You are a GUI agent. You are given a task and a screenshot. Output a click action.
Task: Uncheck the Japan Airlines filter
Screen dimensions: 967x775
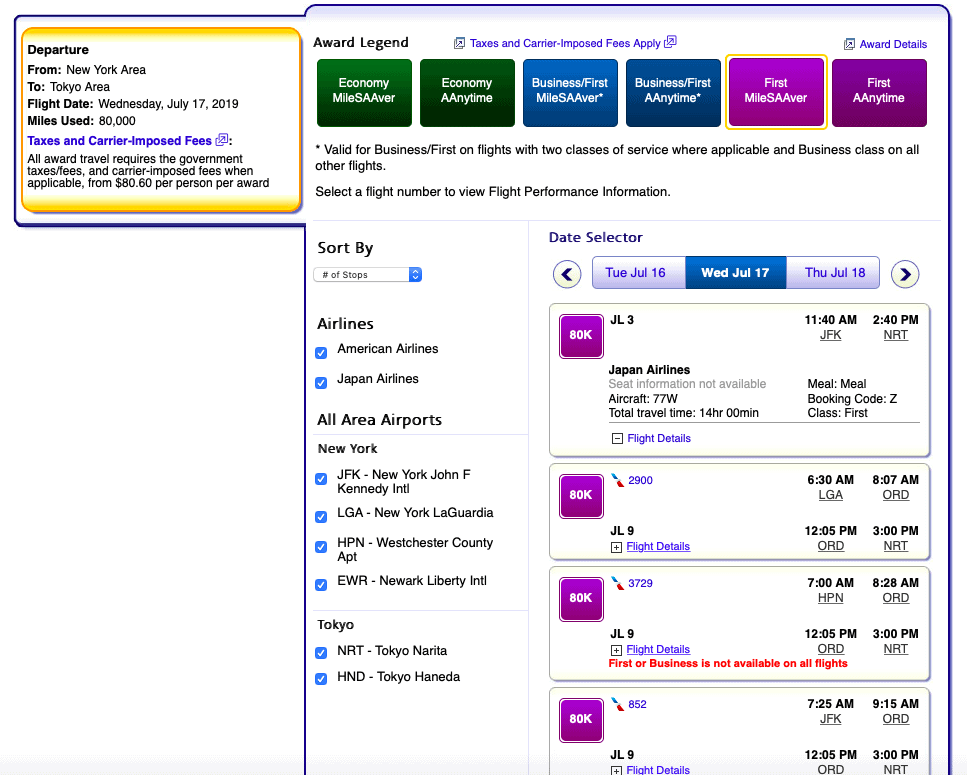(321, 383)
